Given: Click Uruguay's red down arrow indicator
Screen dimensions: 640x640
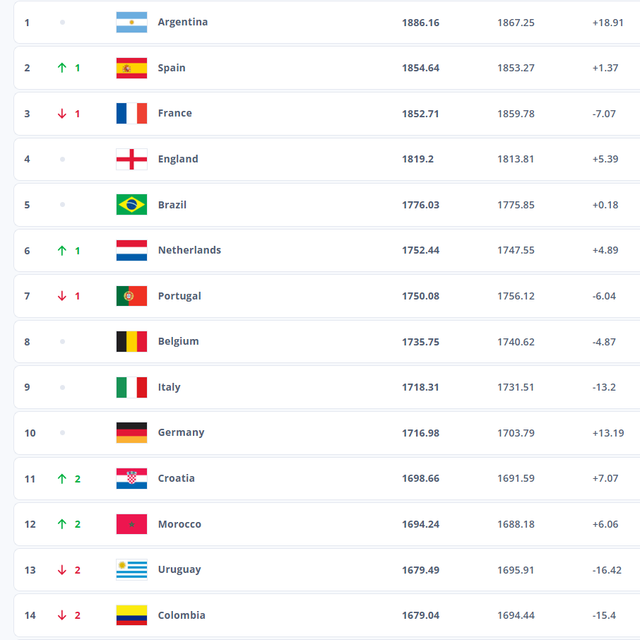Looking at the screenshot, I should coord(62,570).
